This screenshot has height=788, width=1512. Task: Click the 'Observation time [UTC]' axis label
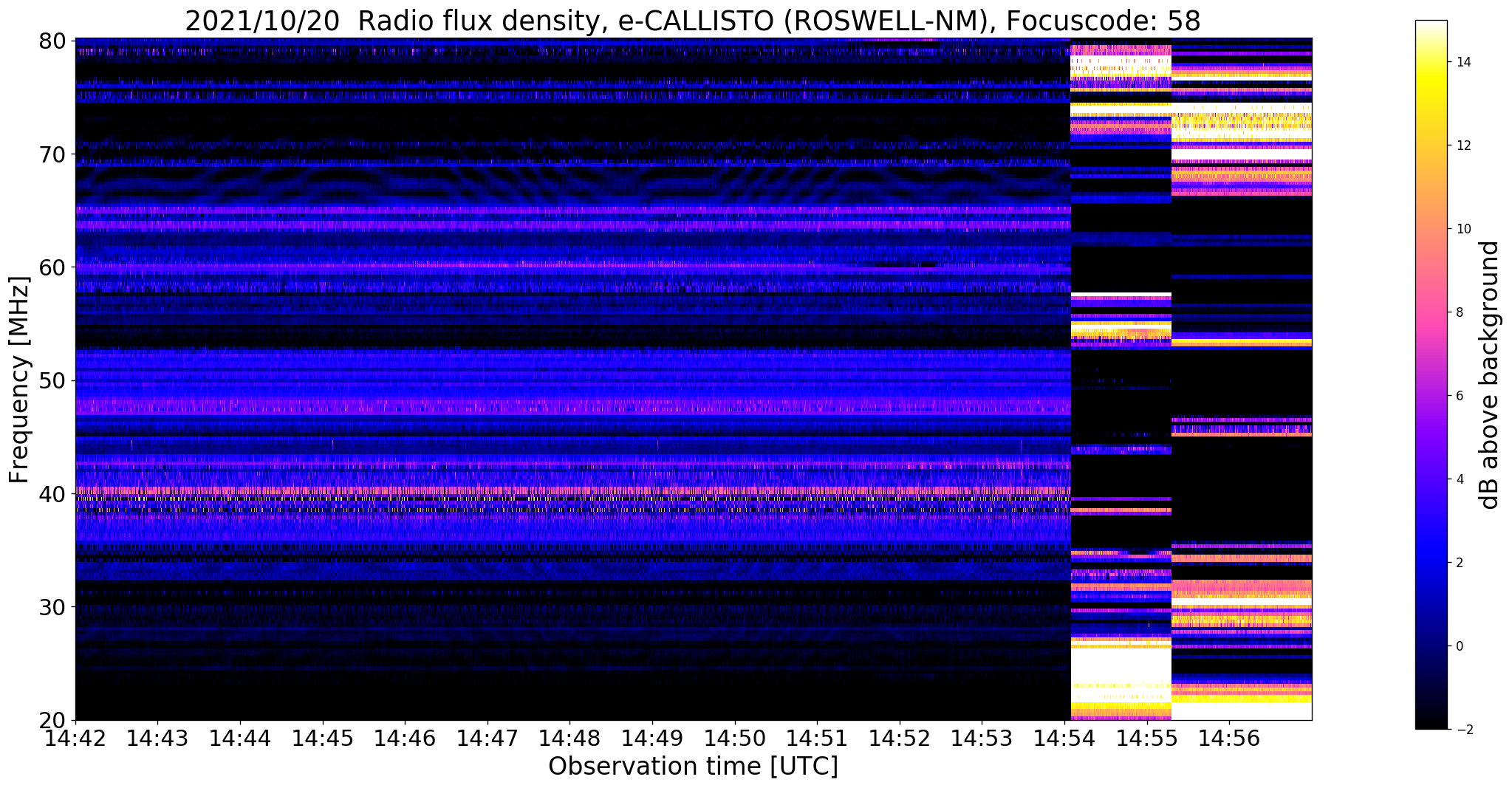tap(693, 767)
